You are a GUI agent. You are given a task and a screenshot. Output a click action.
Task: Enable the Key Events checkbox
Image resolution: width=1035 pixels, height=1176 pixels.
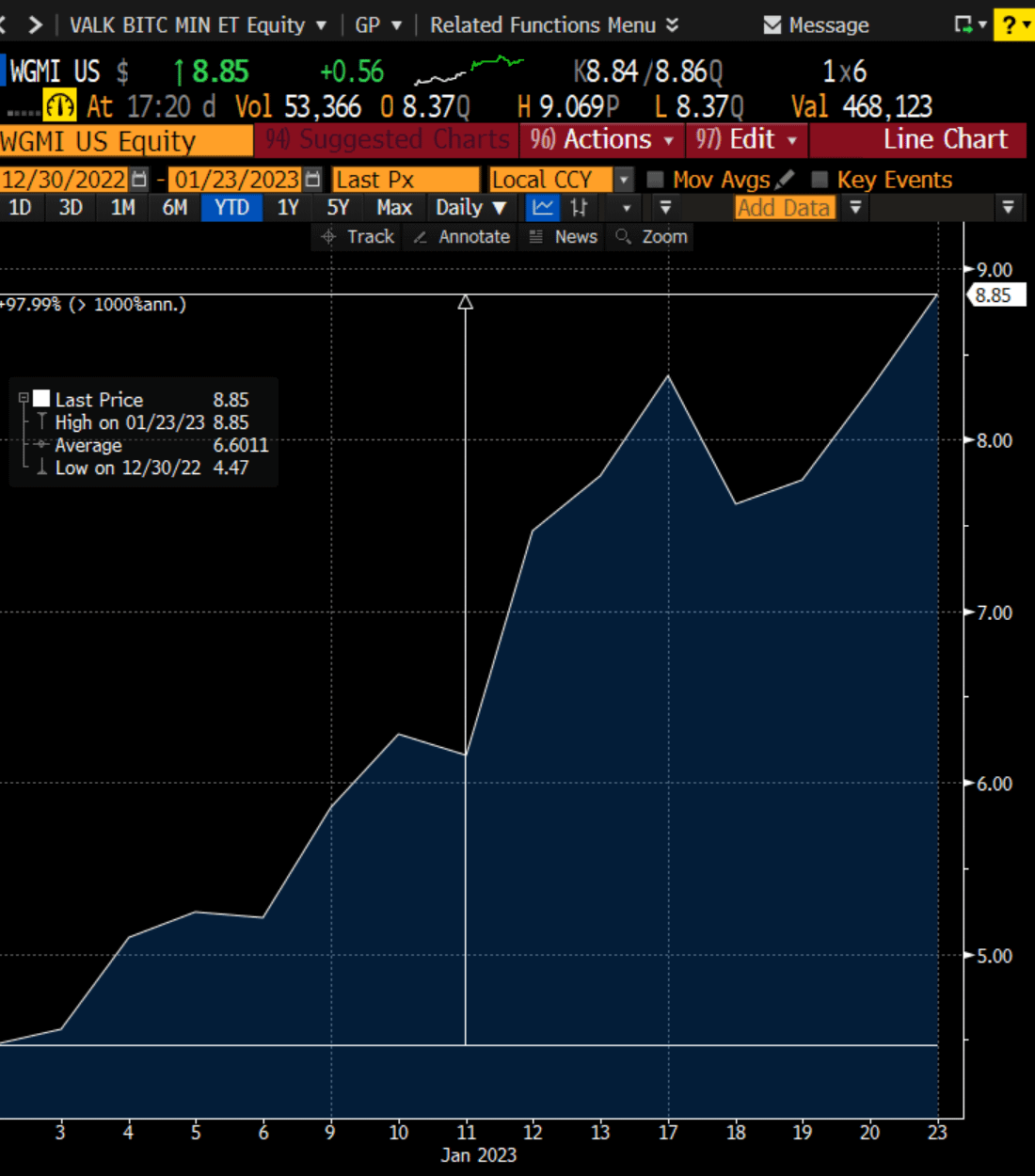point(820,179)
